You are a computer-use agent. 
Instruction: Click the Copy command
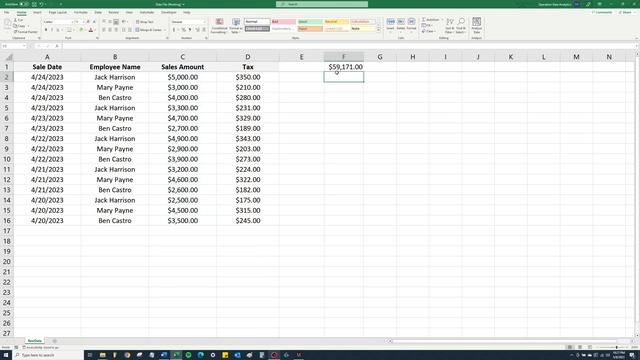20,26
